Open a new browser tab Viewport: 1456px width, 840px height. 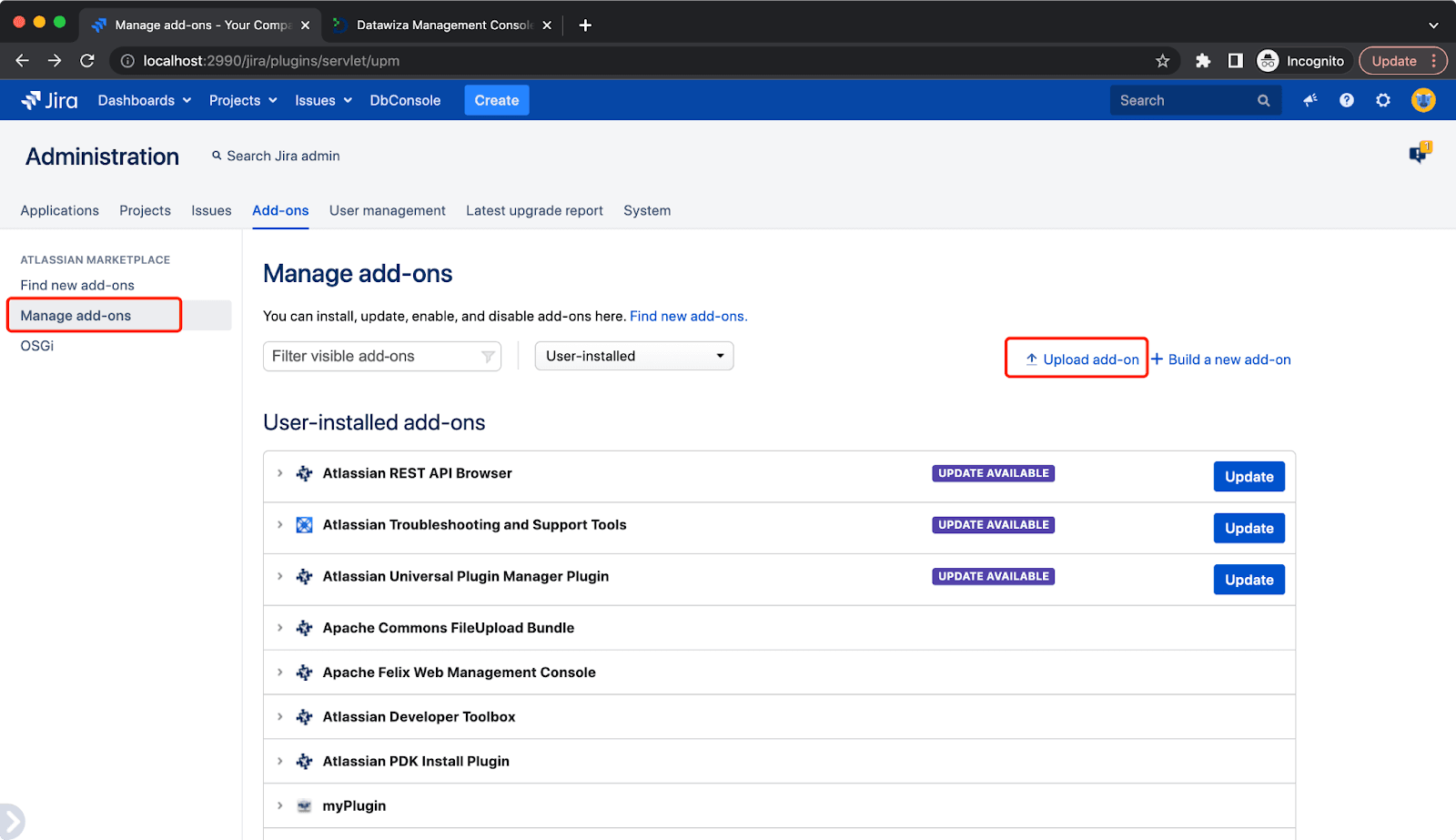585,25
